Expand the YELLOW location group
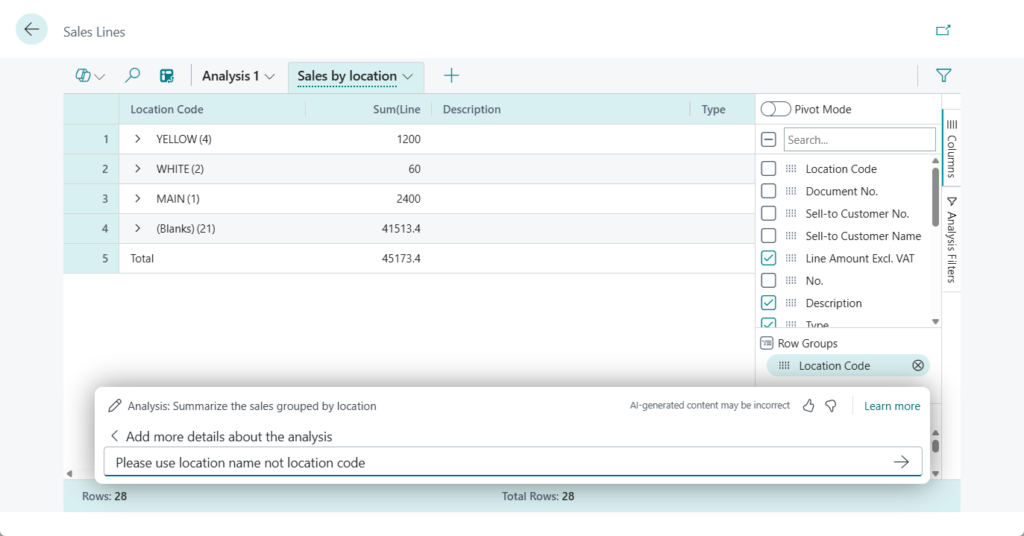1024x536 pixels. click(138, 139)
